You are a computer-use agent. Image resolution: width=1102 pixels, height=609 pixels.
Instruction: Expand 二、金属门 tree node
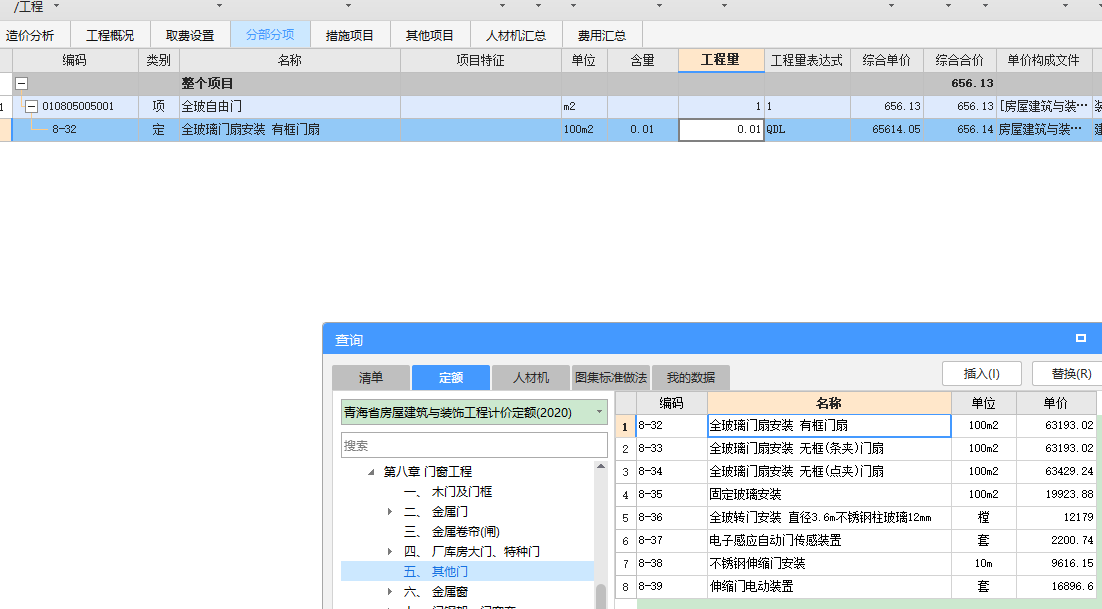390,512
